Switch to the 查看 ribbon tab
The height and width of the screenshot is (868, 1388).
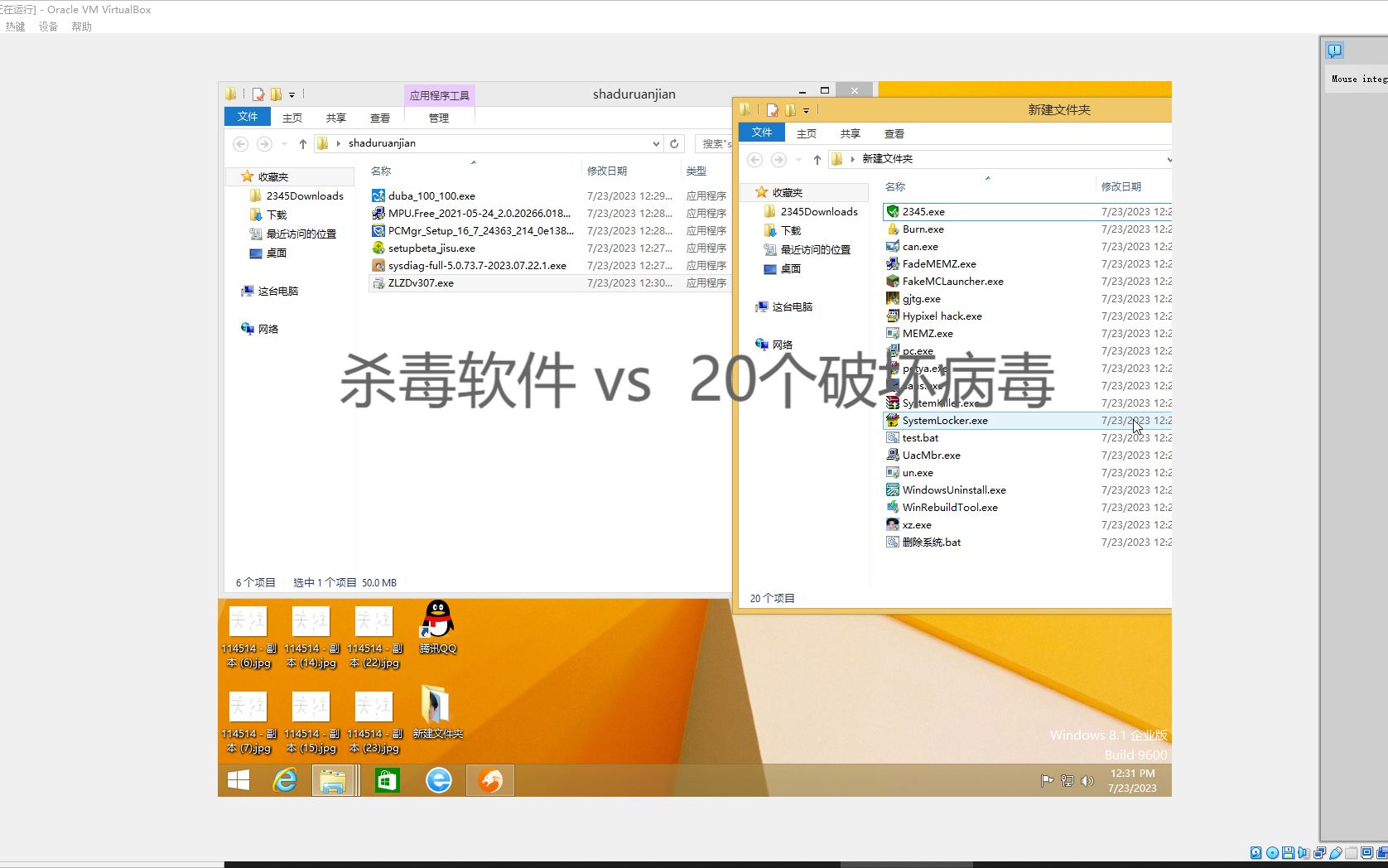tap(379, 117)
